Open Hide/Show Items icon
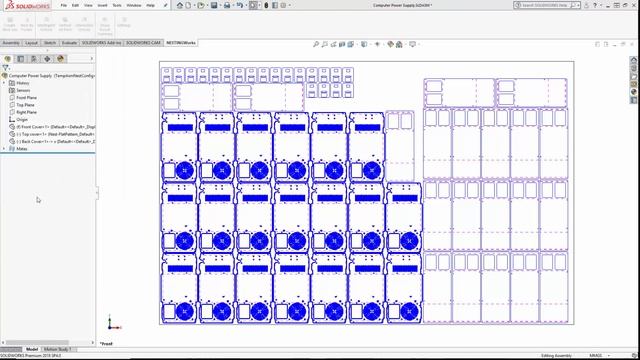 (x=377, y=44)
